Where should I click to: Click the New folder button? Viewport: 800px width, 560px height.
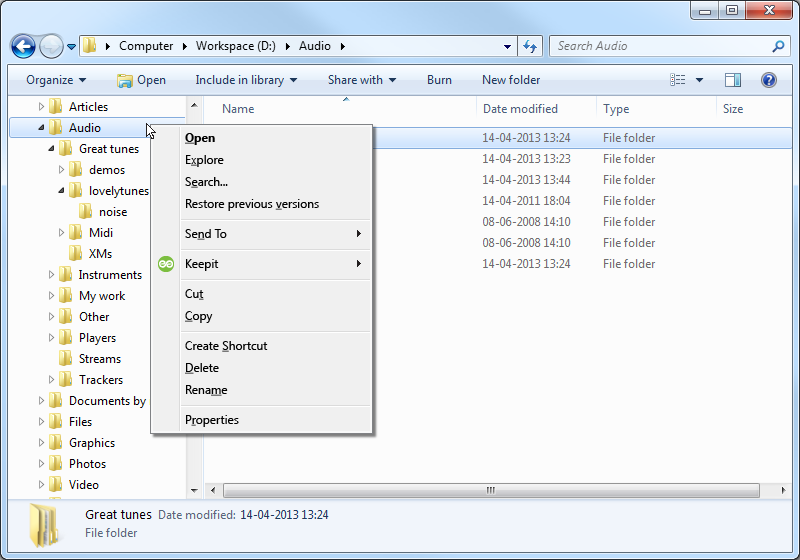[x=511, y=80]
